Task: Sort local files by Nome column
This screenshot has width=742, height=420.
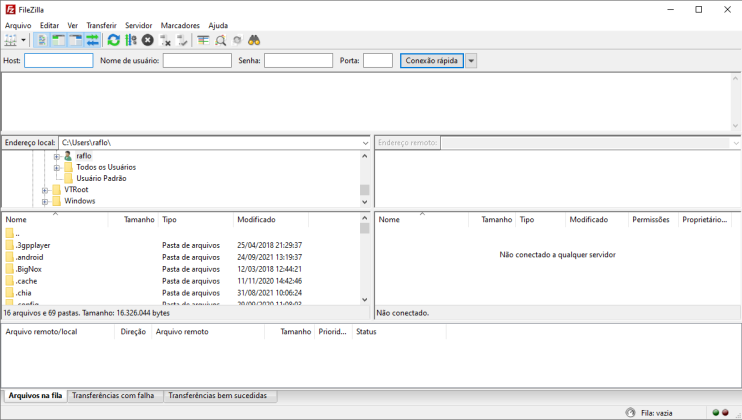Action: click(x=55, y=219)
